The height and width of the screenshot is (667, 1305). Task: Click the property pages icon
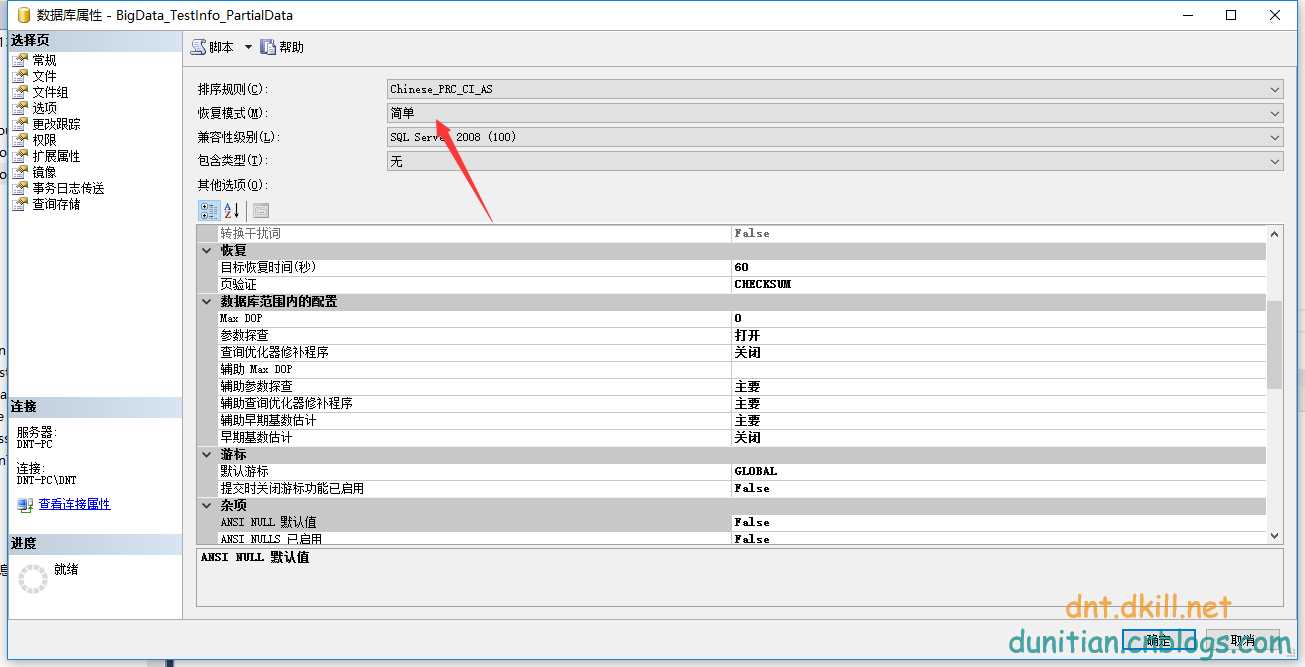click(261, 210)
